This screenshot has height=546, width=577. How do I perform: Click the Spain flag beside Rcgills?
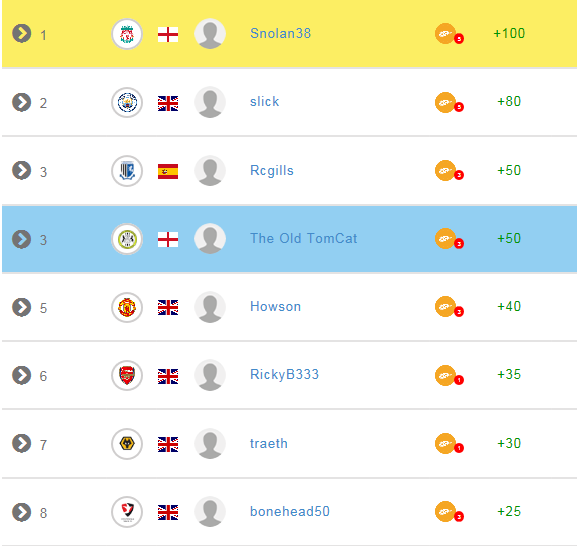168,171
